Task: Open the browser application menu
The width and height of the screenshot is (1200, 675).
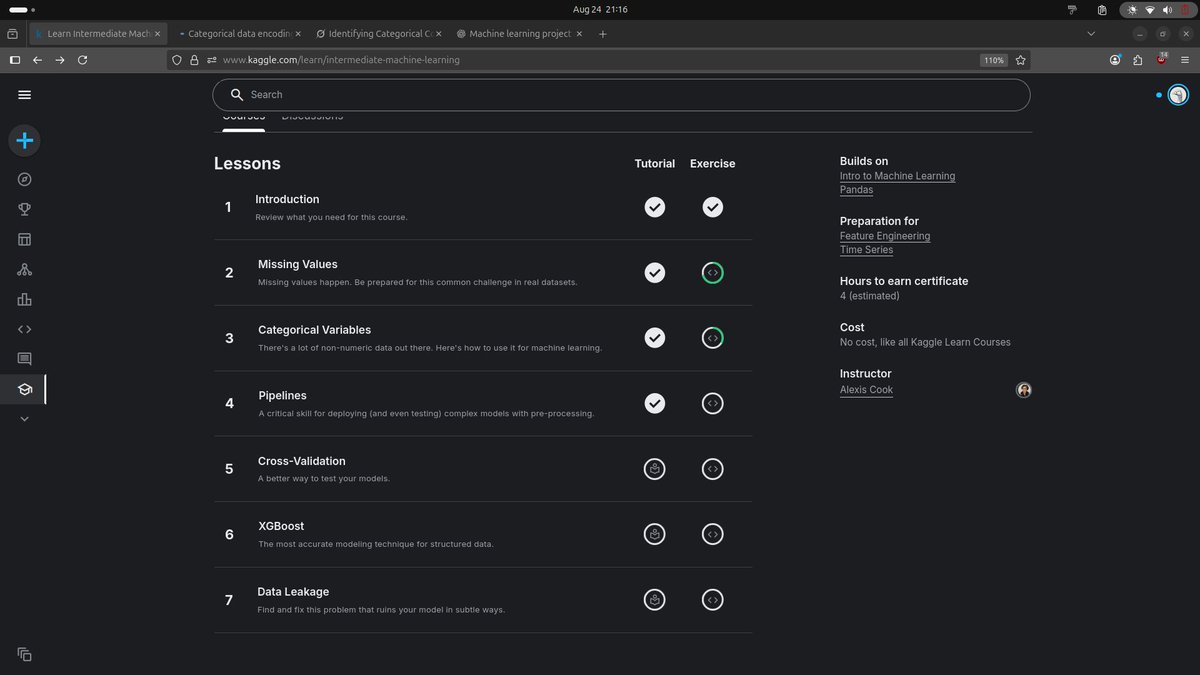Action: point(1185,60)
